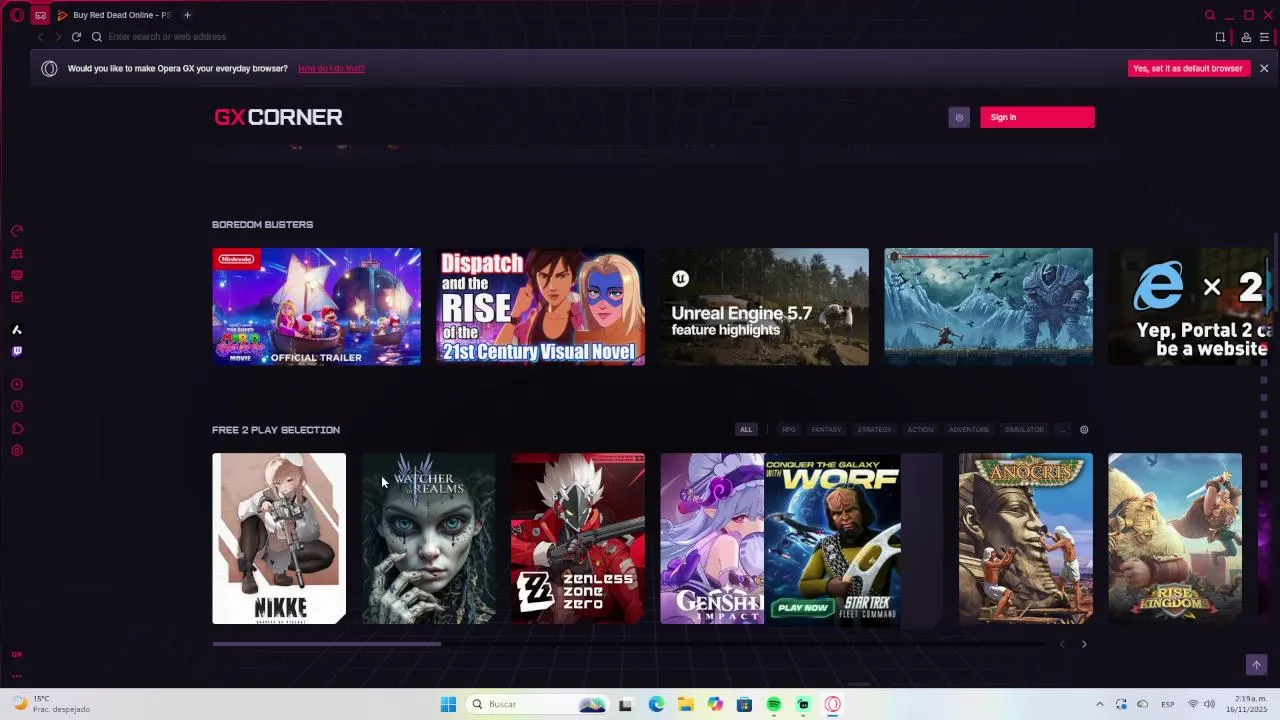The image size is (1280, 720).
Task: Filter games by SIMULATOR
Action: 1024,430
